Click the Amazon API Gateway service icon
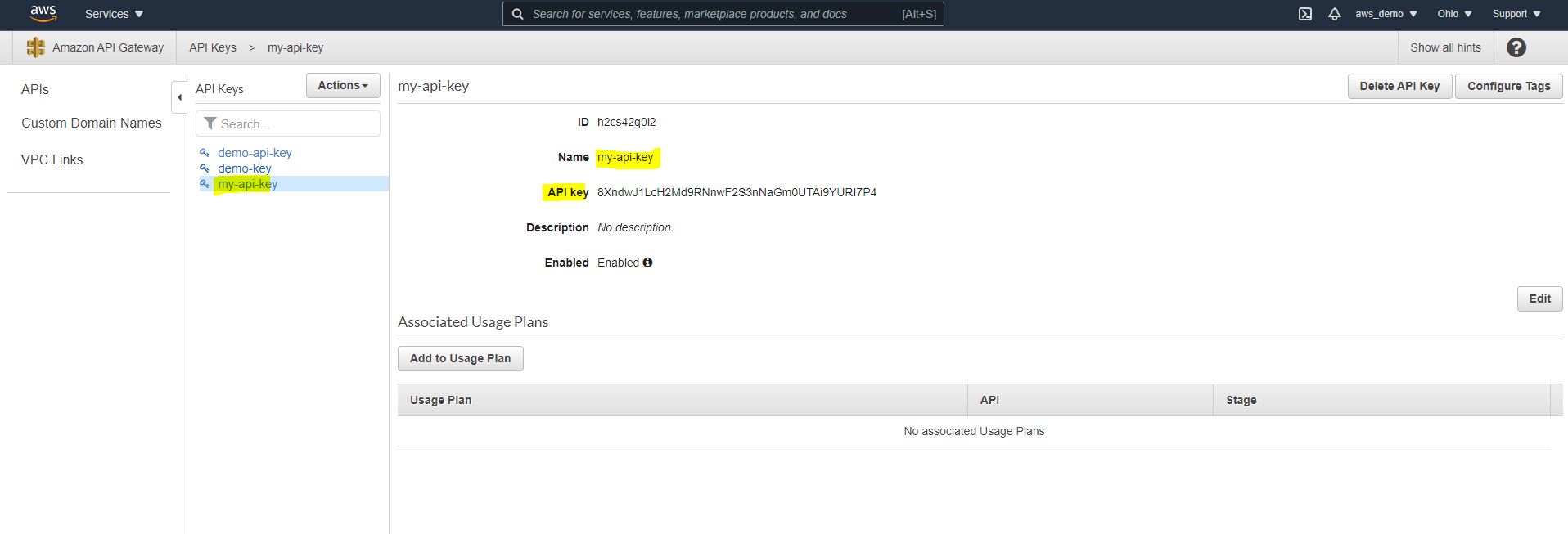The width and height of the screenshot is (1568, 534). (35, 47)
